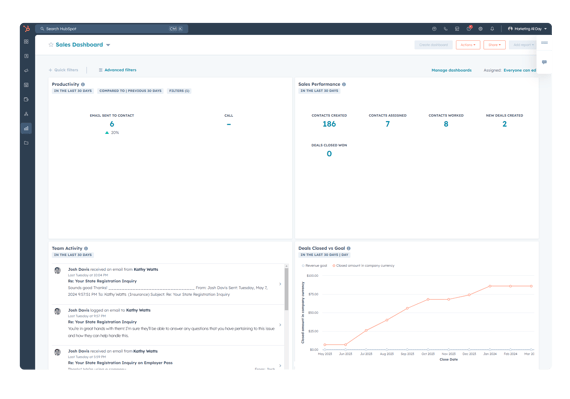This screenshot has height=399, width=570.
Task: Click the chart data point above Jan 2024
Action: pos(490,286)
